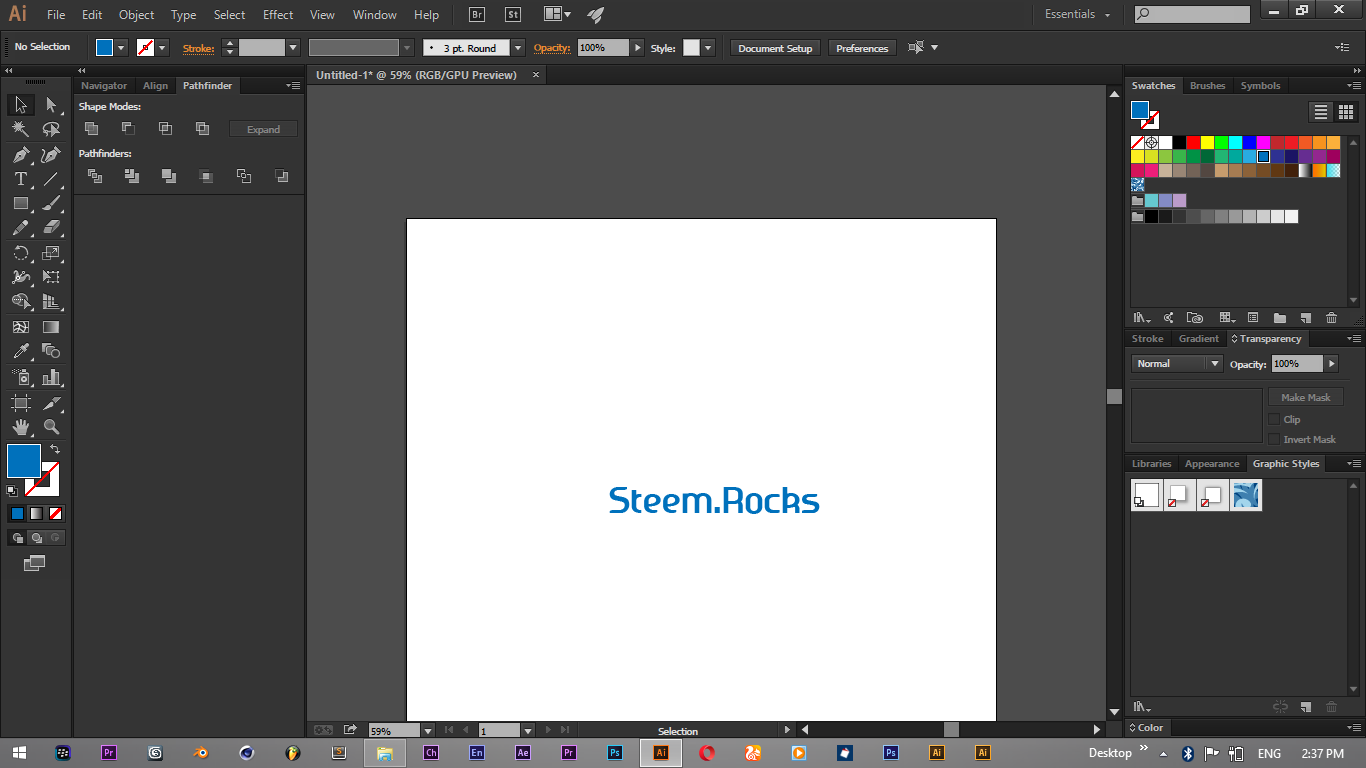Viewport: 1366px width, 768px height.
Task: Click the Expand button in Pathfinder
Action: [x=263, y=129]
